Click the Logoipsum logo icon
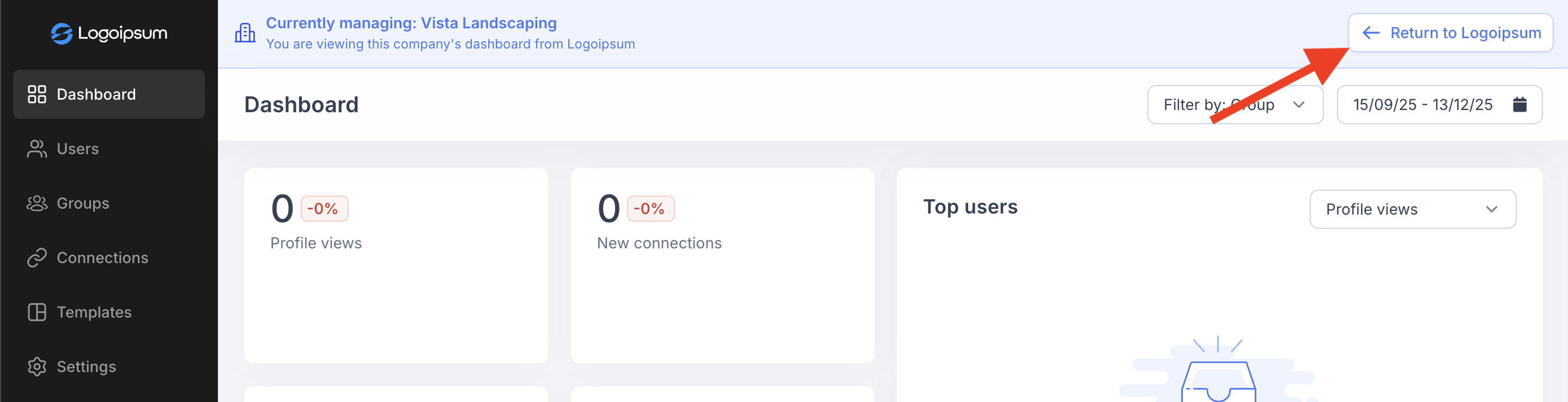 62,33
